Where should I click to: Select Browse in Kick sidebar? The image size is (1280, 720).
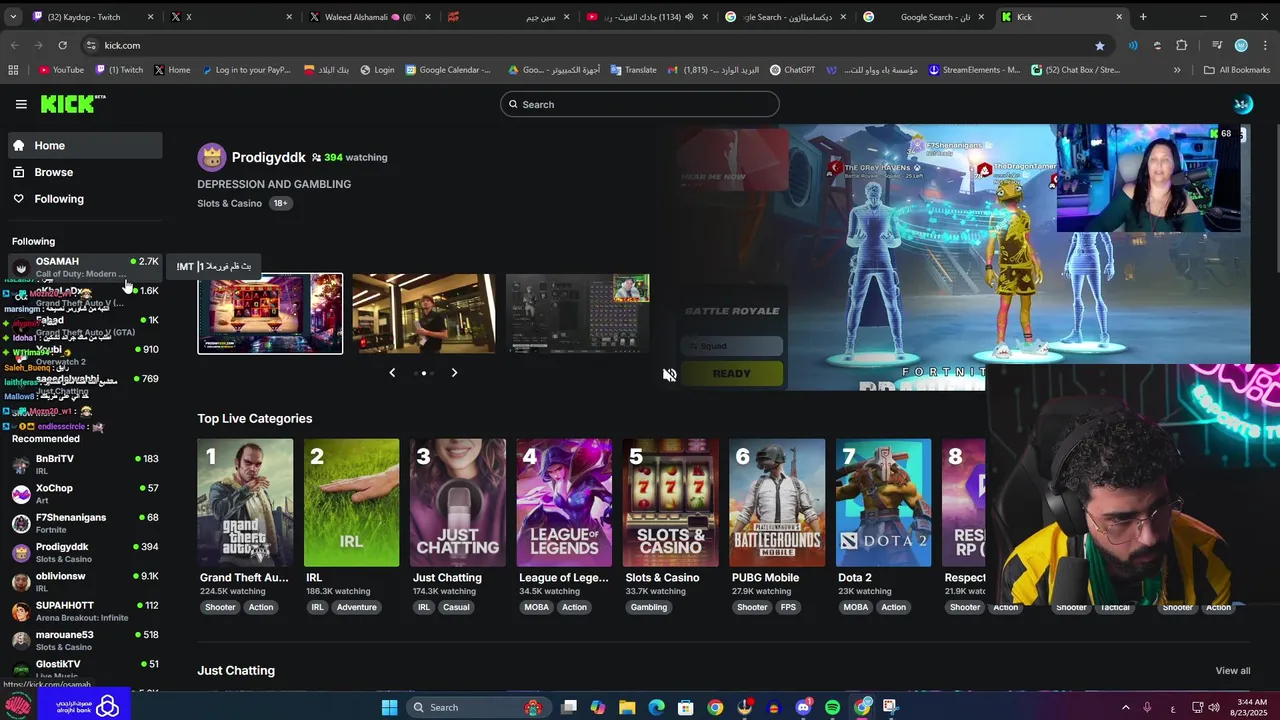(85, 172)
